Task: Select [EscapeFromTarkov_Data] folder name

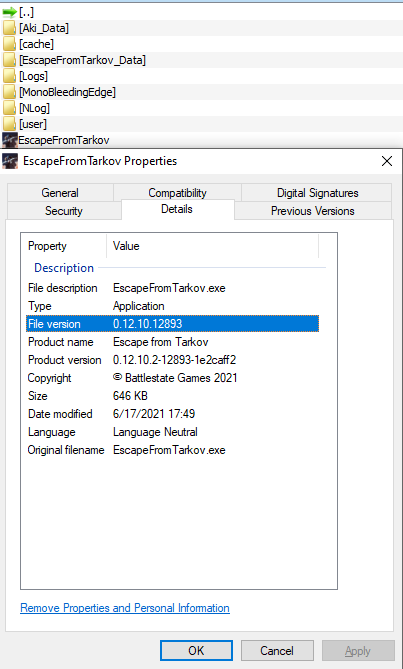Action: click(x=82, y=60)
